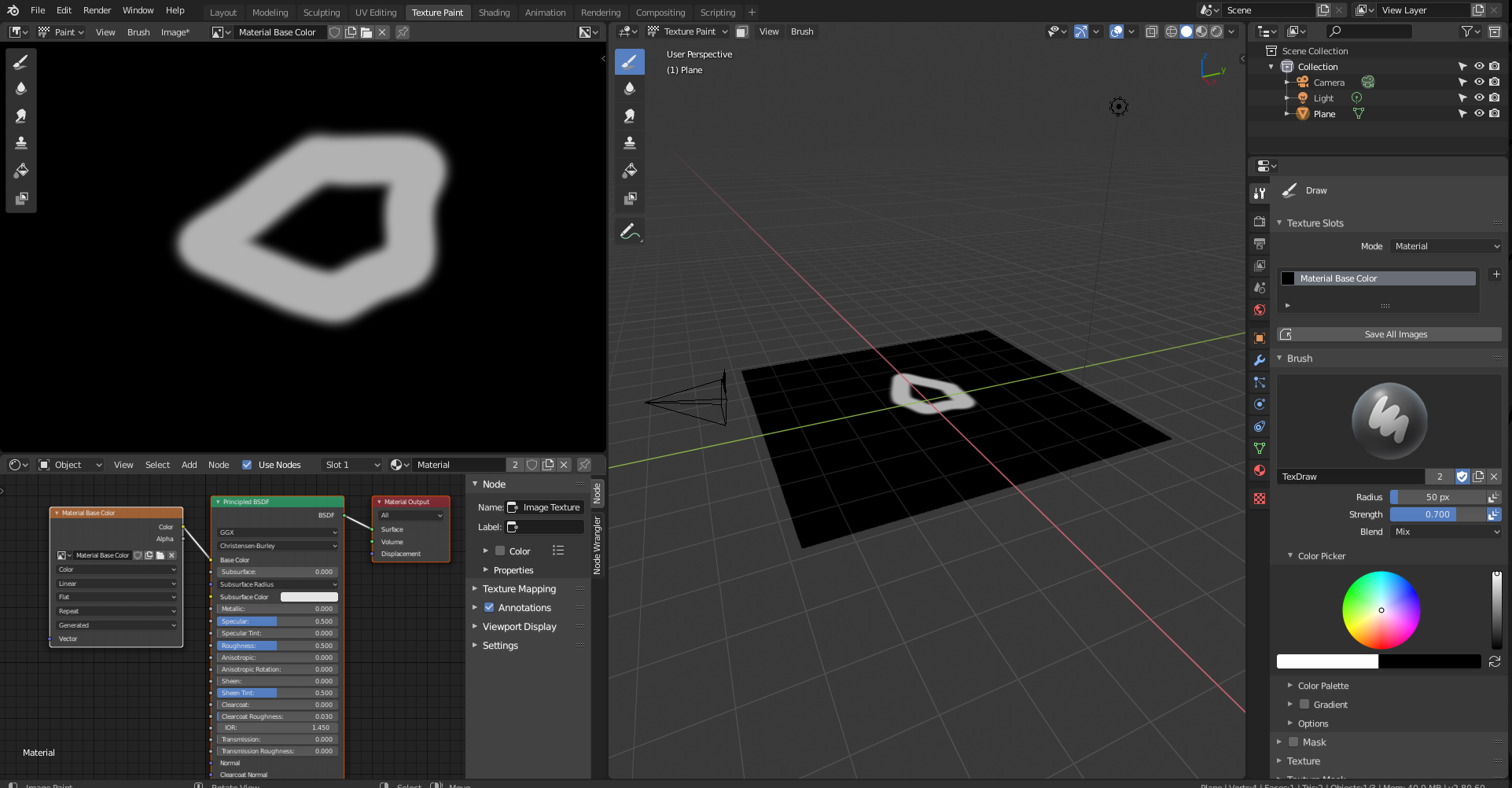Select the Soften brush tool

pyautogui.click(x=21, y=88)
